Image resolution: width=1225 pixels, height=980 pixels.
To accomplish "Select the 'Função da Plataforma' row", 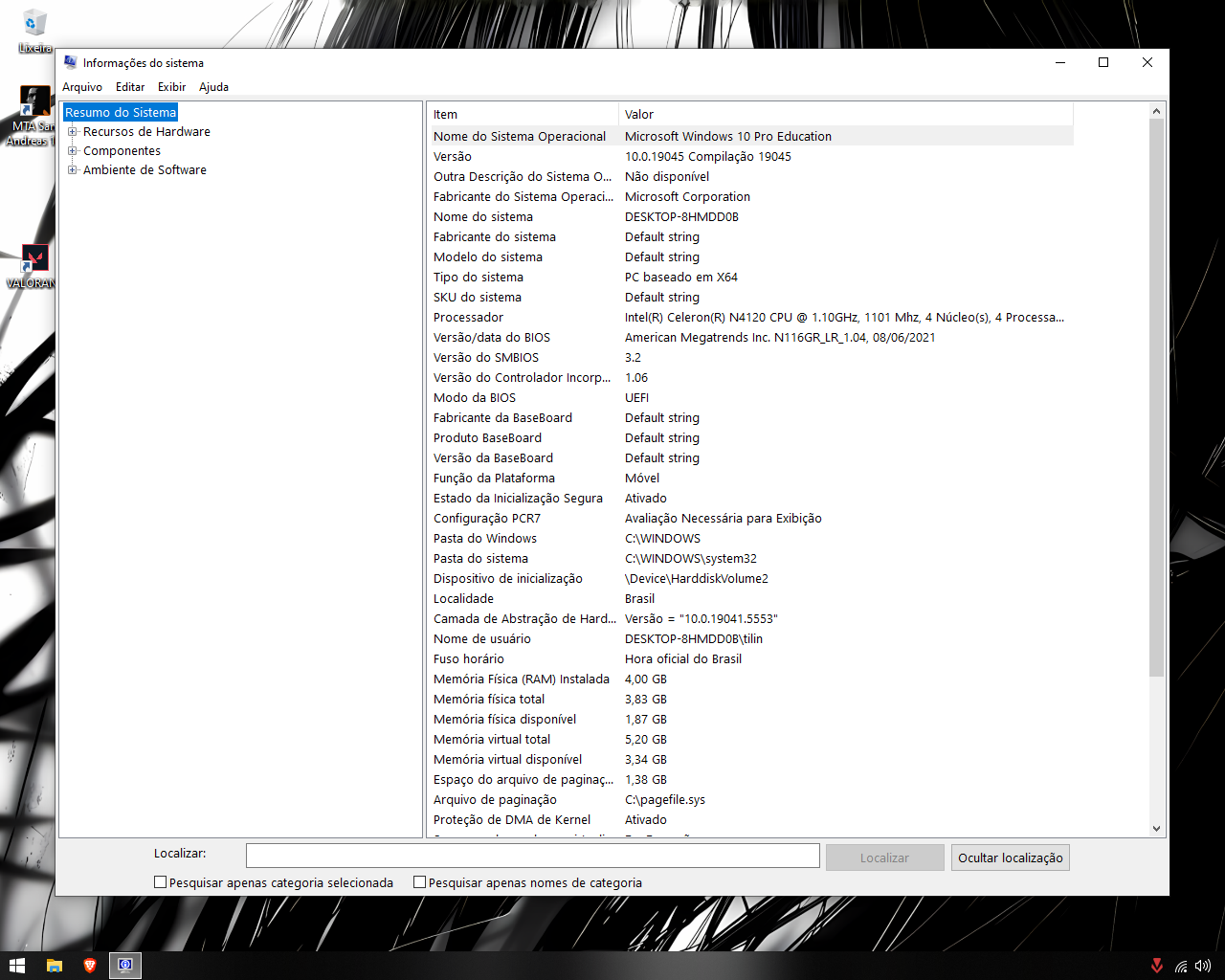I will 751,479.
